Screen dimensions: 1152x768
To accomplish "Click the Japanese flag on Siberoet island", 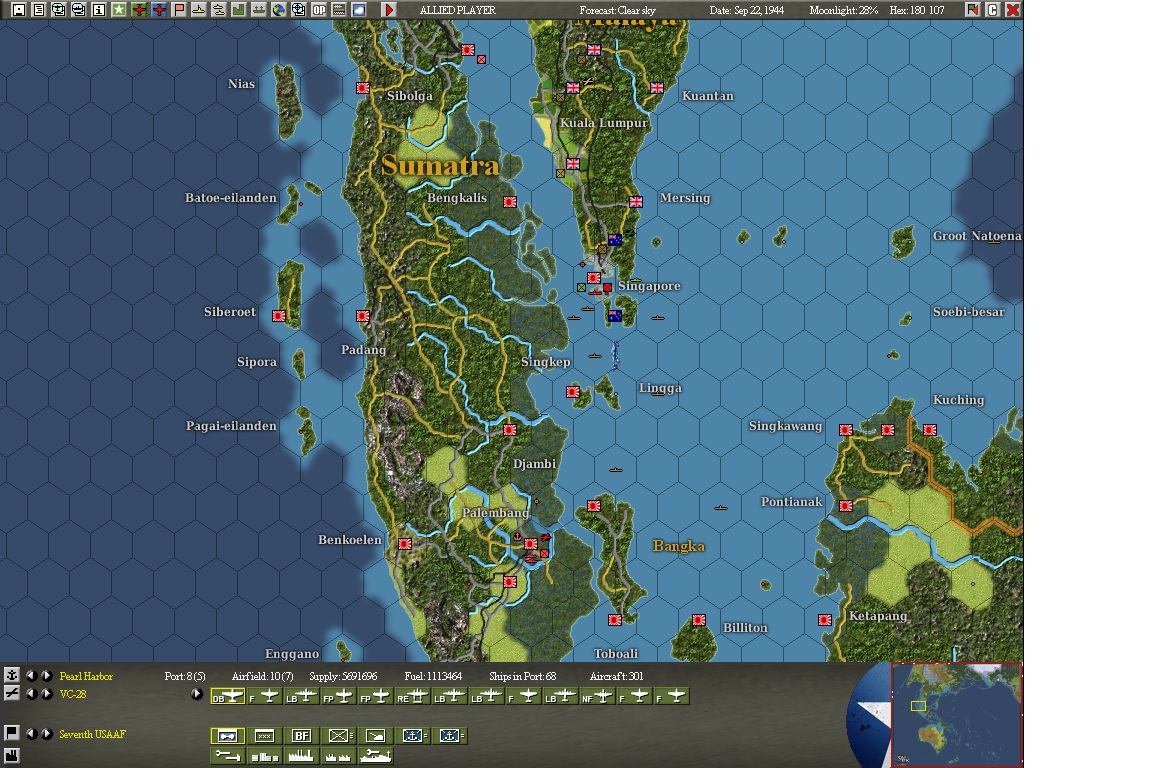I will (278, 315).
